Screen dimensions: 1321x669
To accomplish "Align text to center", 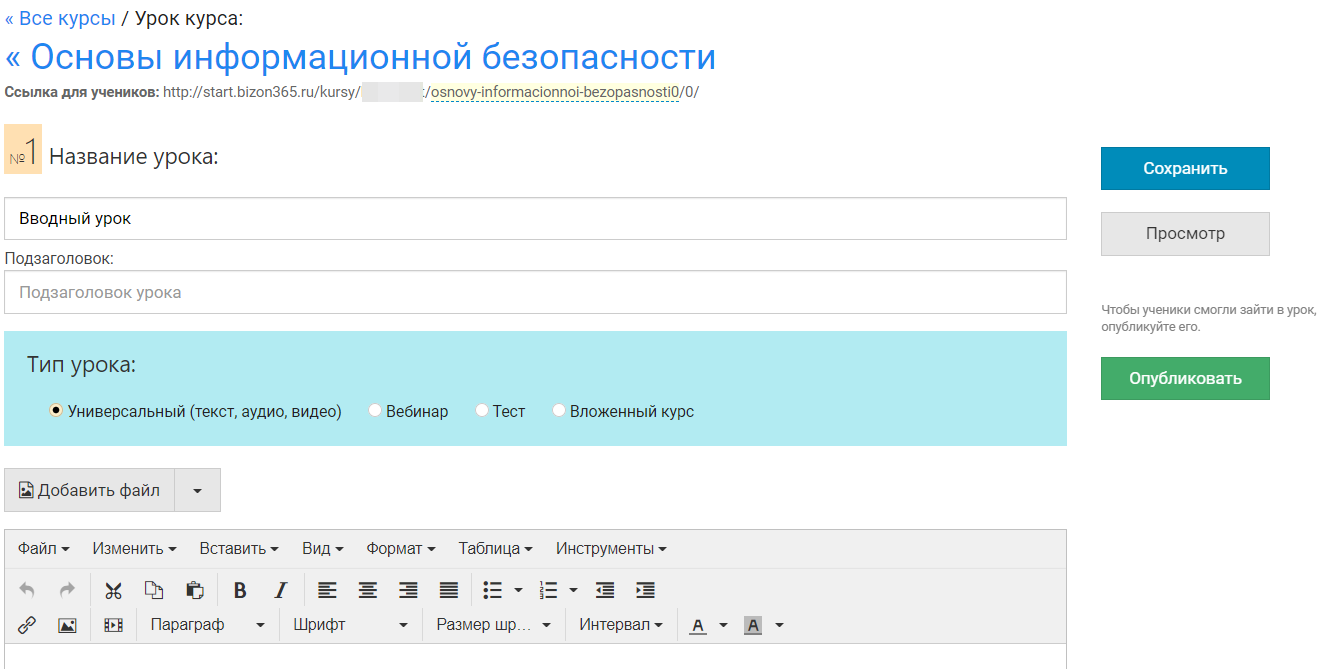I will coord(368,590).
